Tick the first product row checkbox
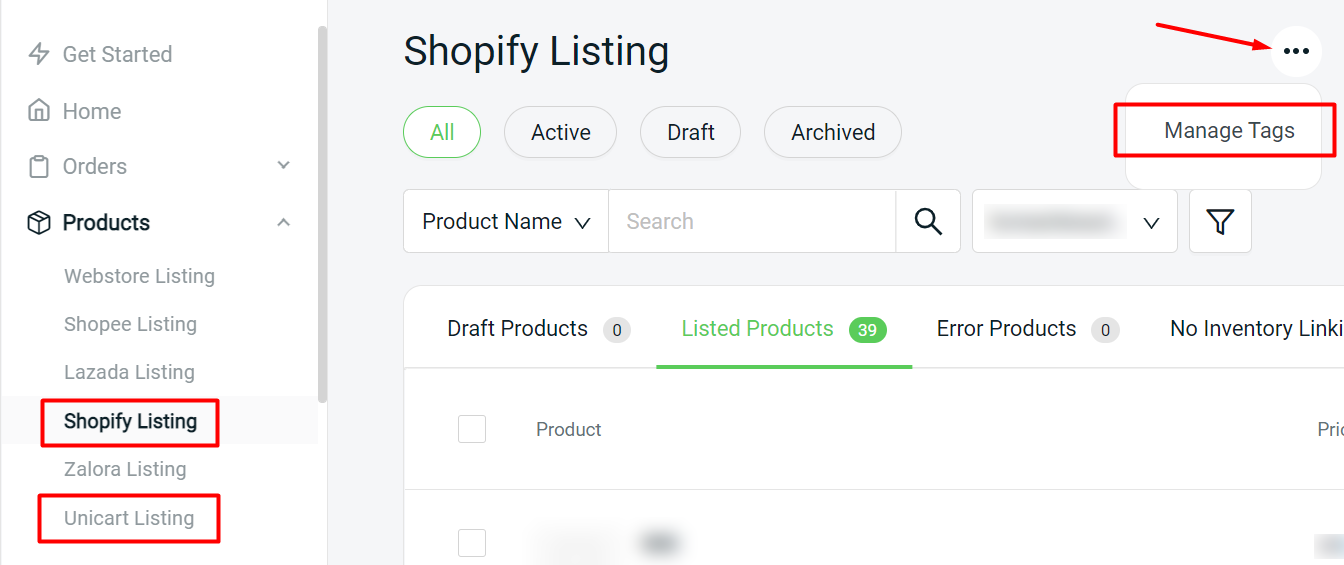This screenshot has width=1344, height=565. point(472,543)
